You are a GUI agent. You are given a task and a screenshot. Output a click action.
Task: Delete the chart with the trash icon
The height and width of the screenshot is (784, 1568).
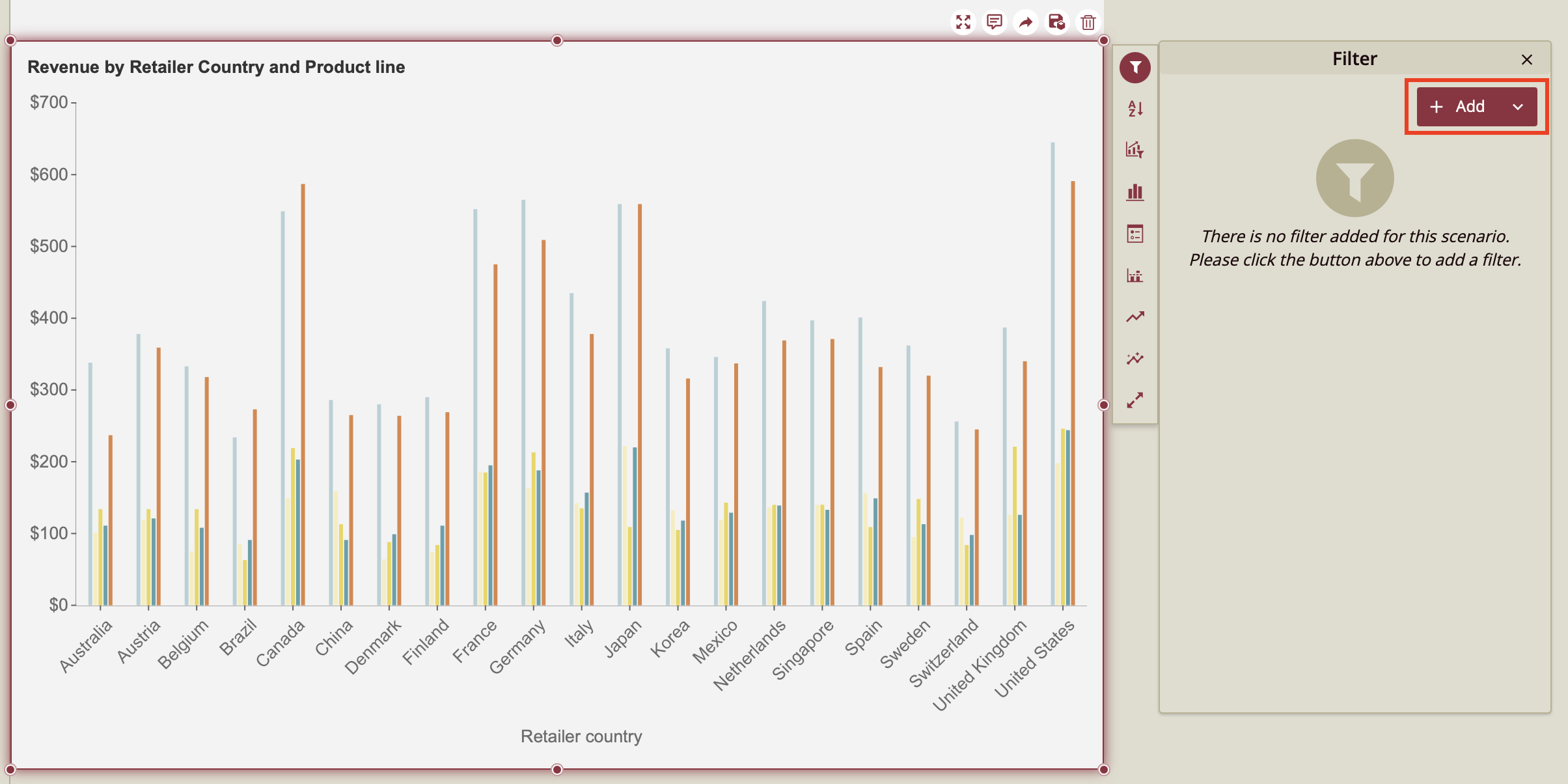point(1088,22)
